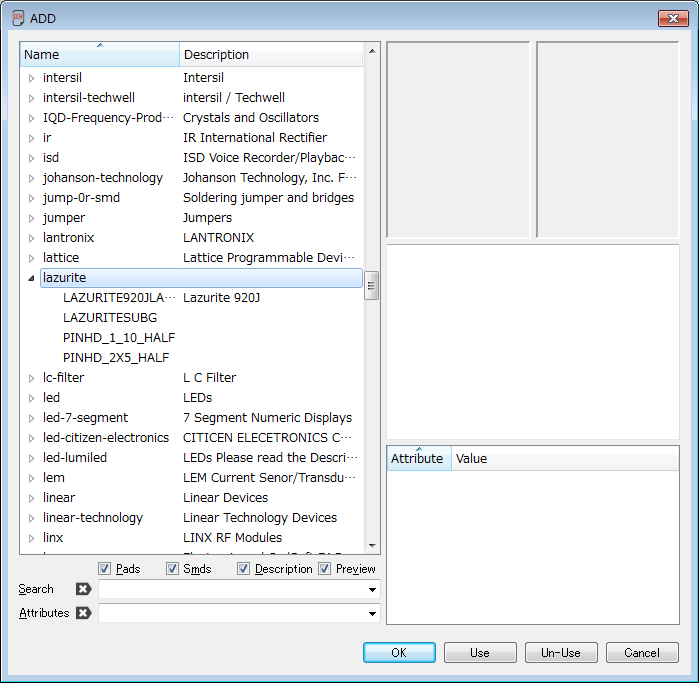Disable the Description checkbox

pos(244,569)
